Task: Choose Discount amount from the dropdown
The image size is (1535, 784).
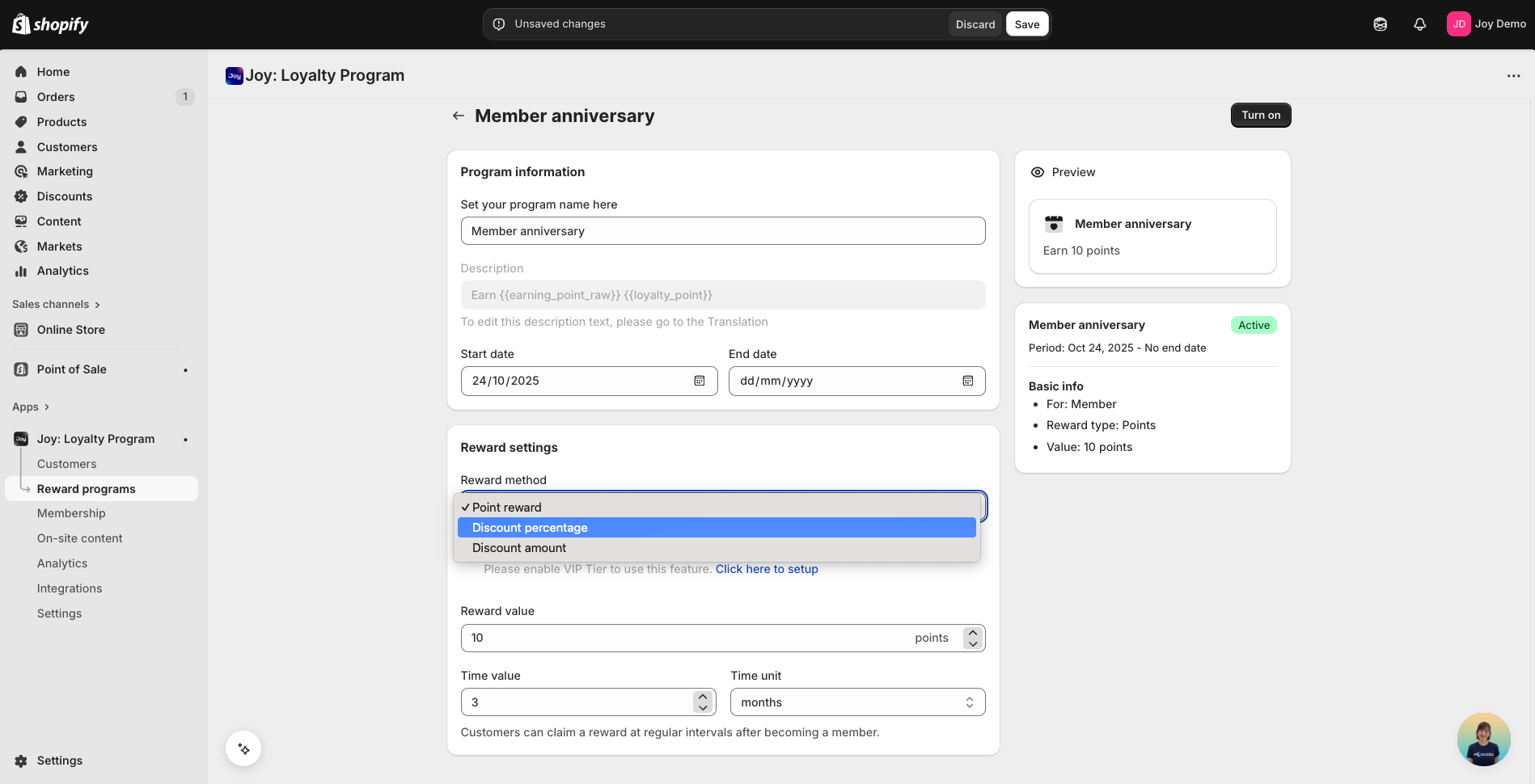Action: (x=519, y=548)
